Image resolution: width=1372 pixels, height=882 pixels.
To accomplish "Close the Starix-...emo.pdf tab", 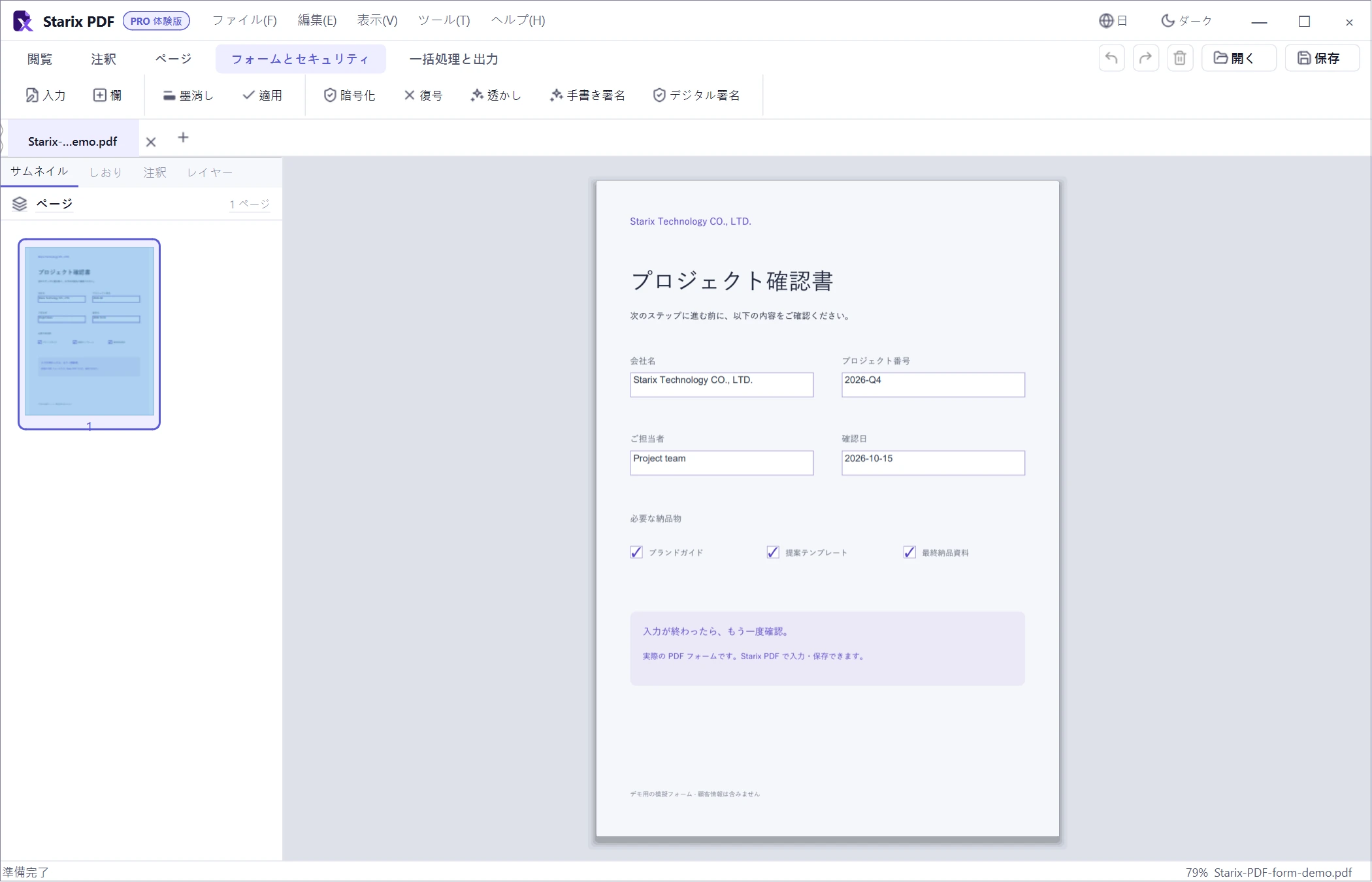I will point(151,142).
